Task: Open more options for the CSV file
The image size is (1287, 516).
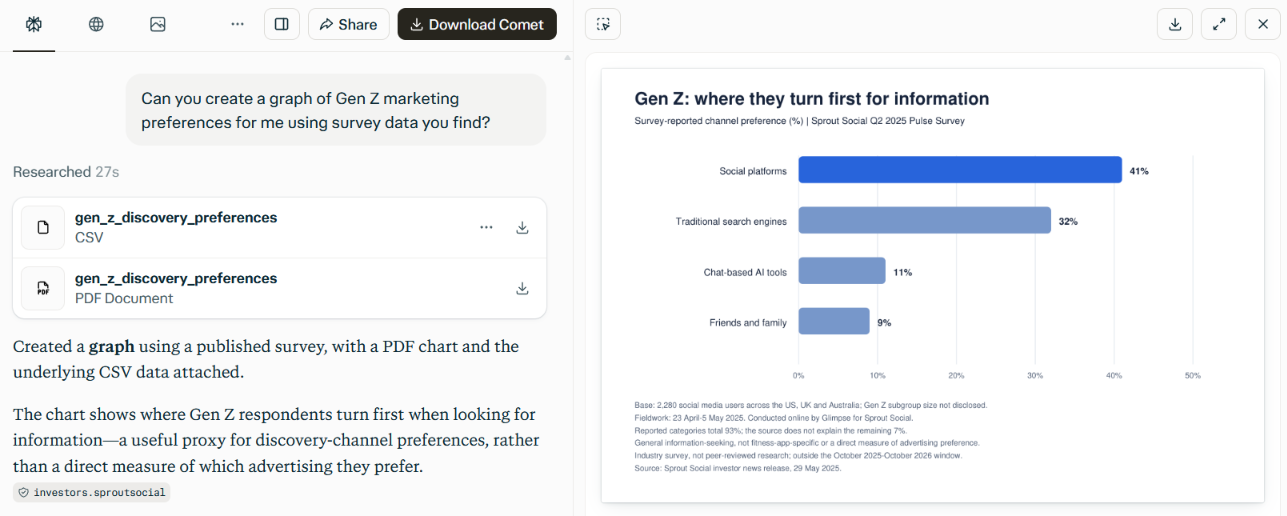Action: click(486, 227)
